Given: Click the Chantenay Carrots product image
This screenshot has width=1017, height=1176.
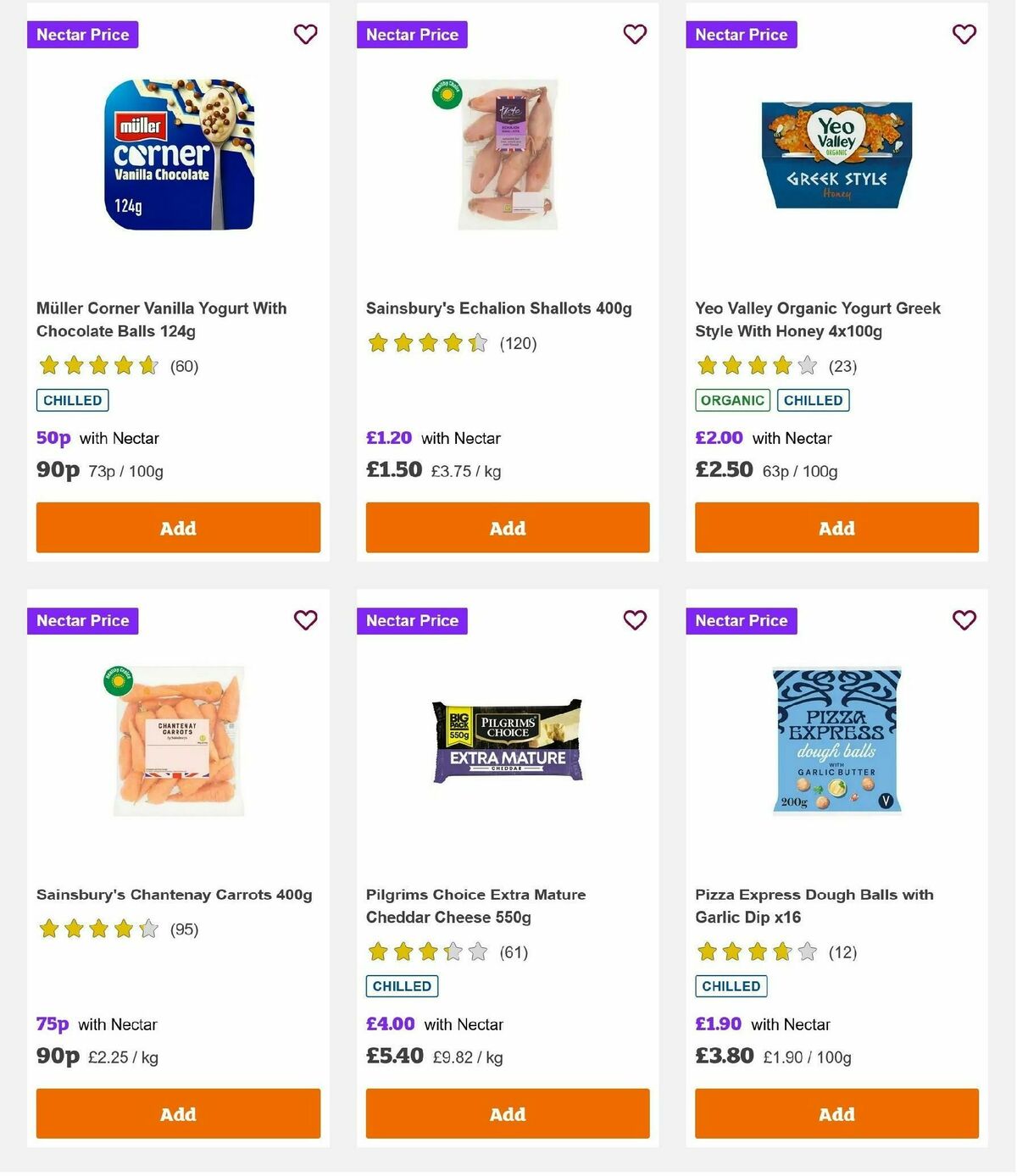Looking at the screenshot, I should (x=178, y=739).
